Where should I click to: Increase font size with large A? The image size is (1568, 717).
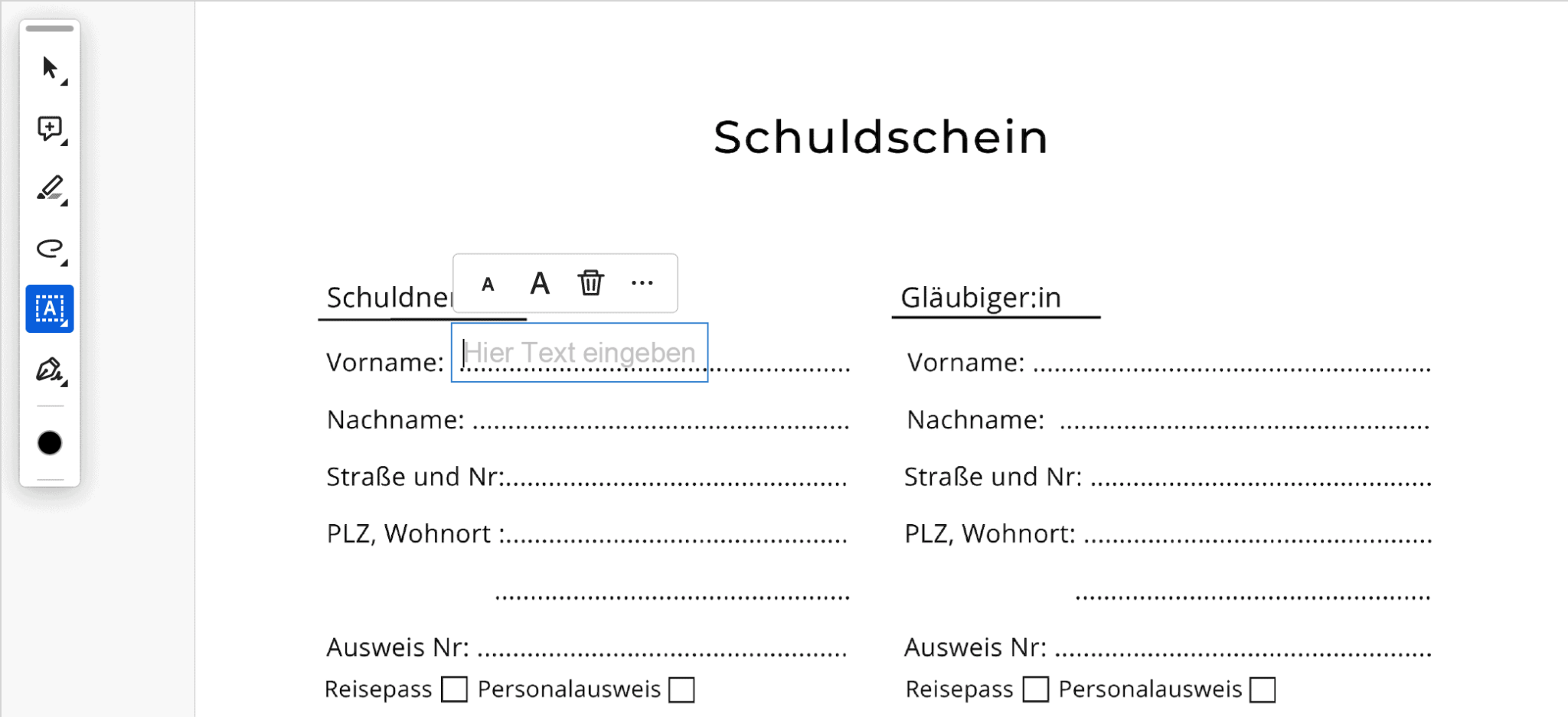click(x=540, y=283)
